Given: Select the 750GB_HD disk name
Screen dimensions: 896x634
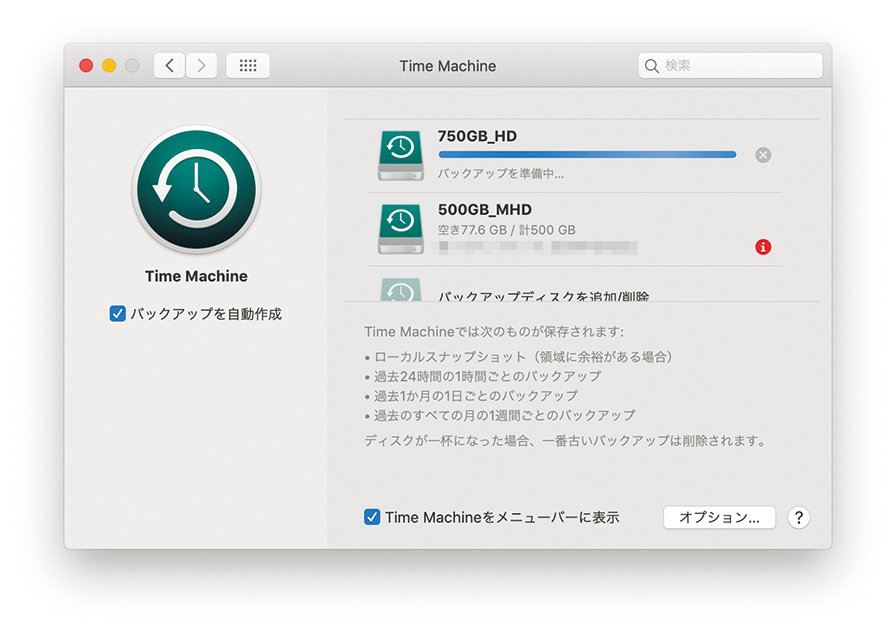Looking at the screenshot, I should (477, 136).
